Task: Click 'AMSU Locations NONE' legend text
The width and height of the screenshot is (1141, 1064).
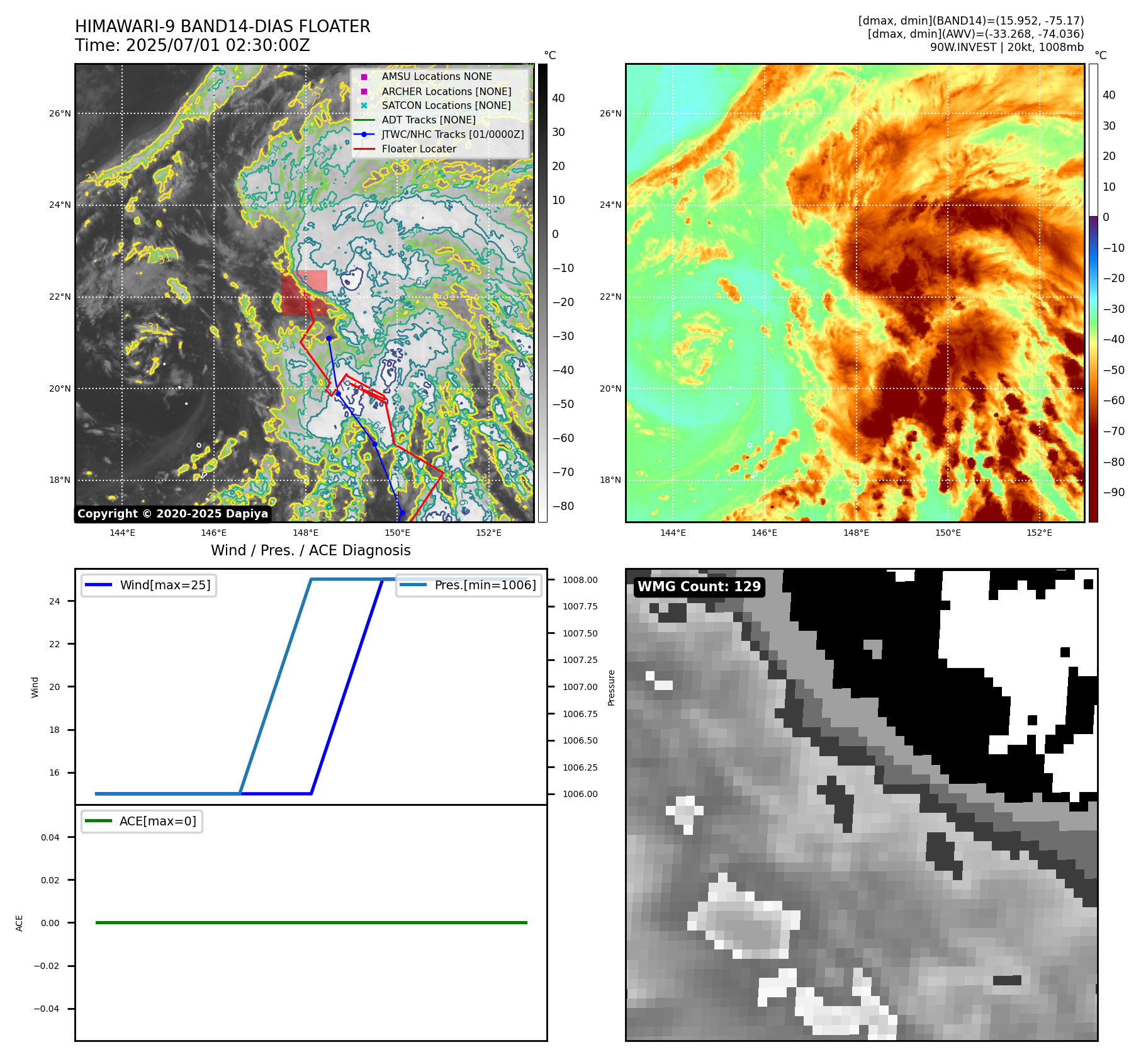Action: [437, 77]
